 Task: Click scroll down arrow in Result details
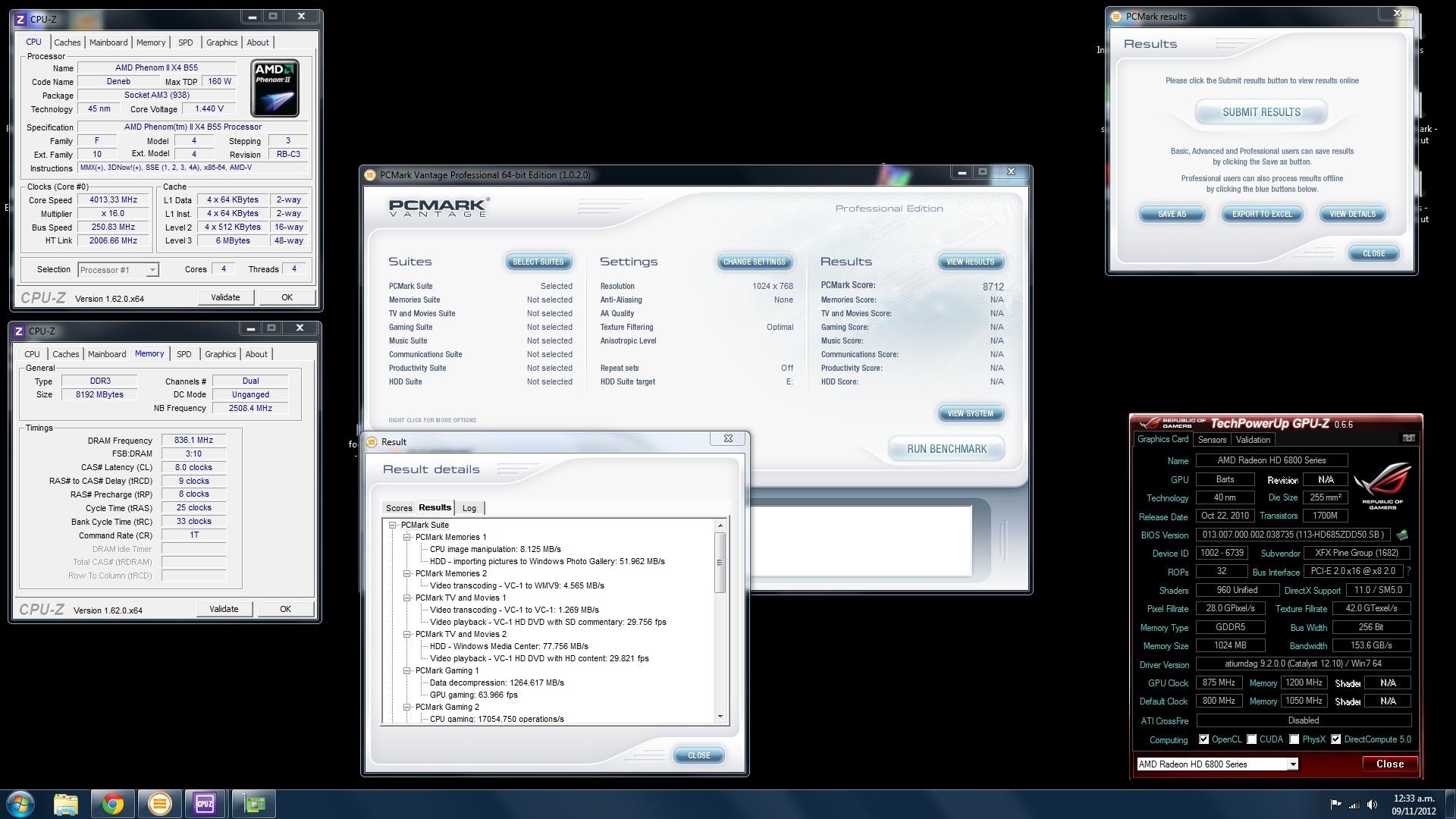point(720,717)
